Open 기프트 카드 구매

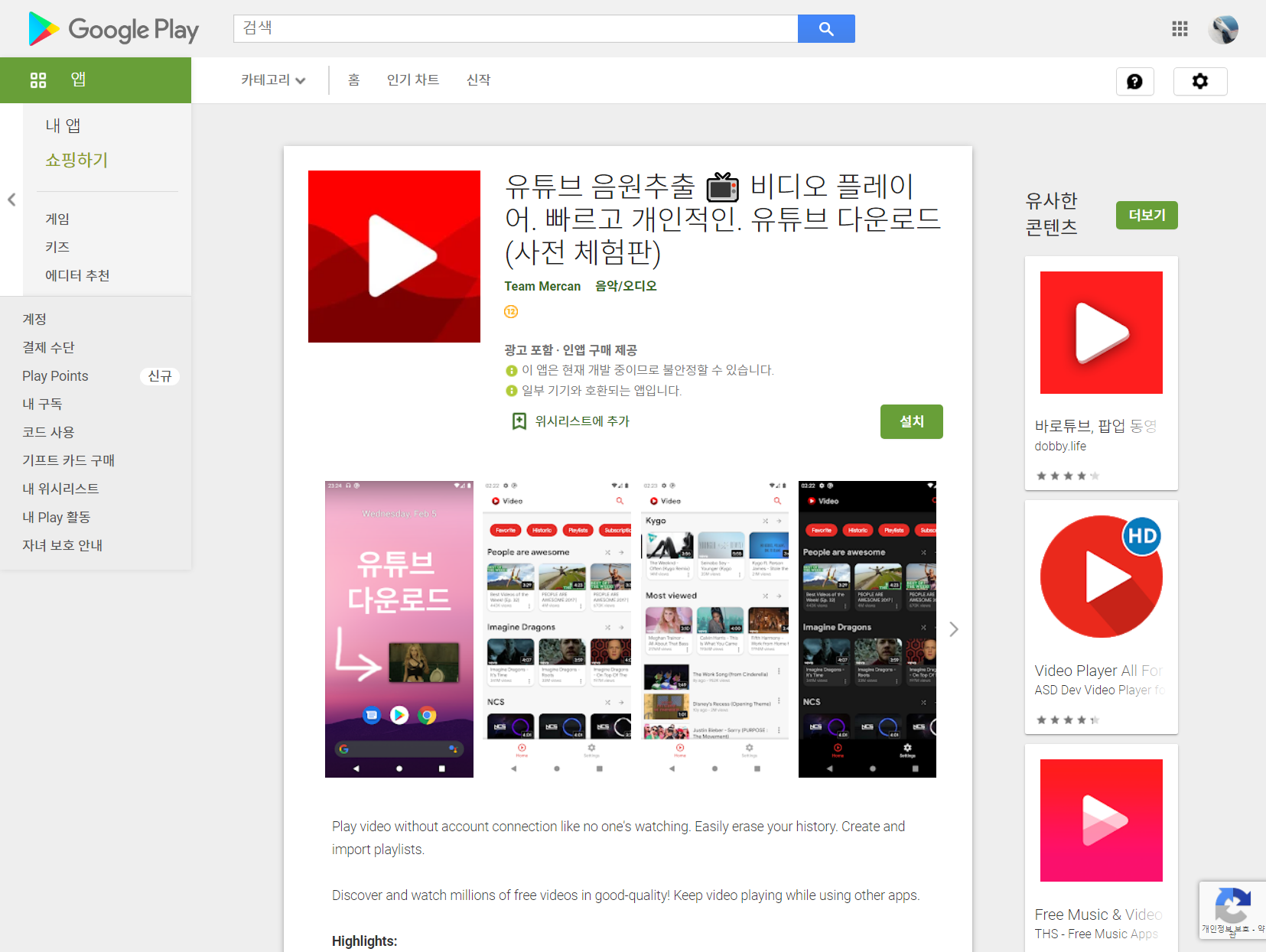click(x=68, y=460)
